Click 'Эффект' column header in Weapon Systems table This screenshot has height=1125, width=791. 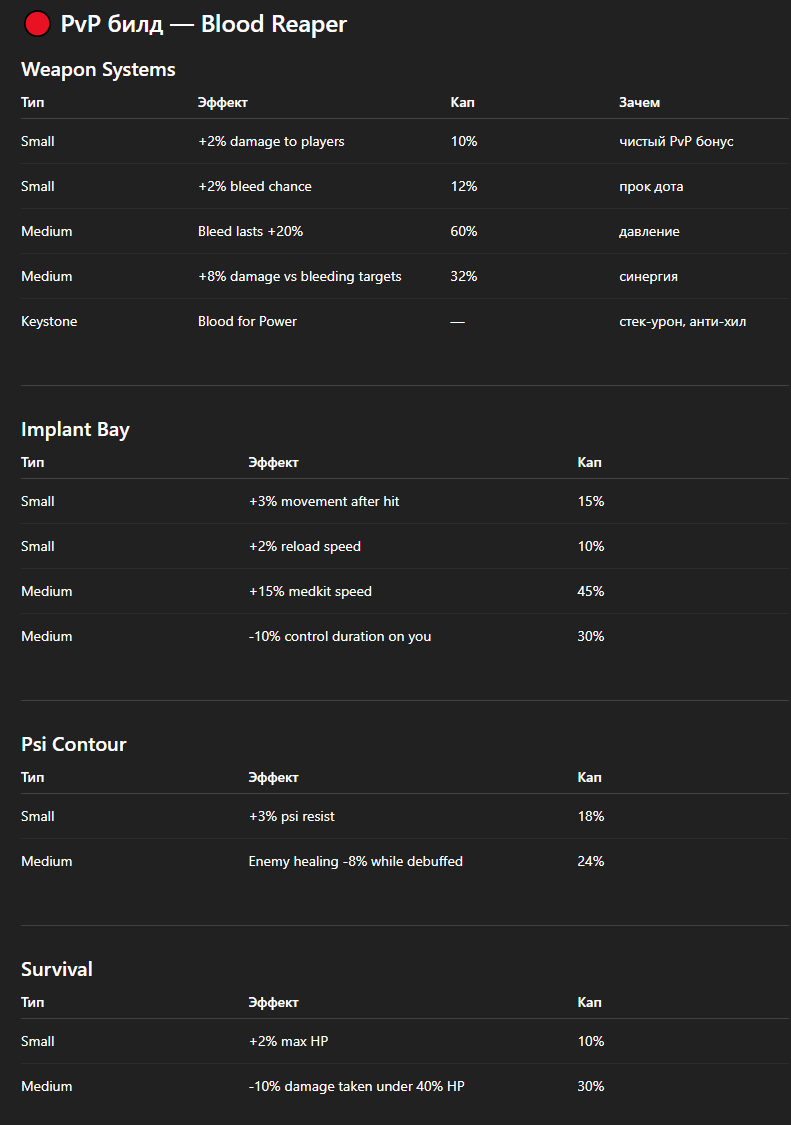[223, 102]
